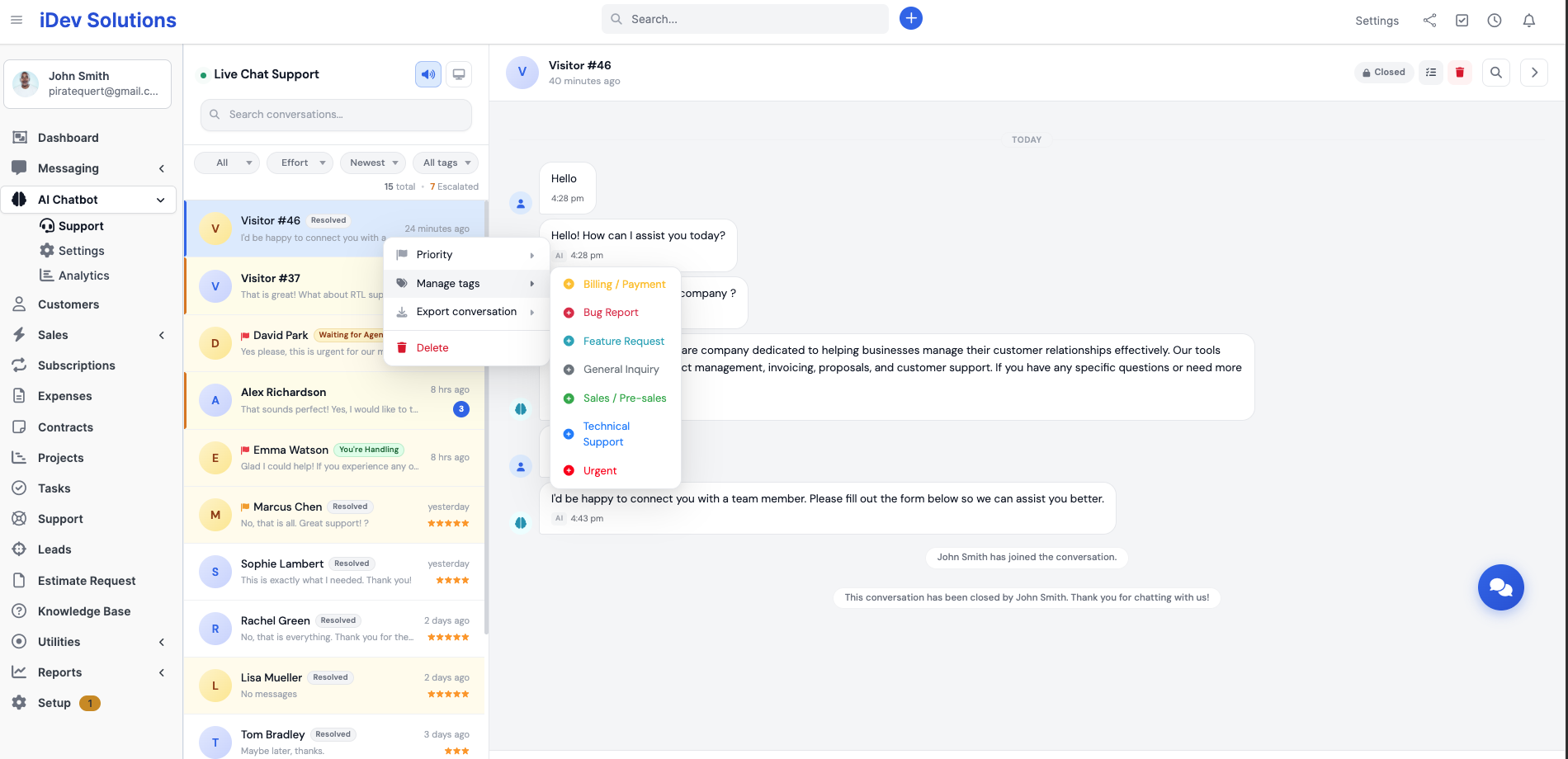Open the Effort filter dropdown
The height and width of the screenshot is (759, 1568).
(300, 163)
